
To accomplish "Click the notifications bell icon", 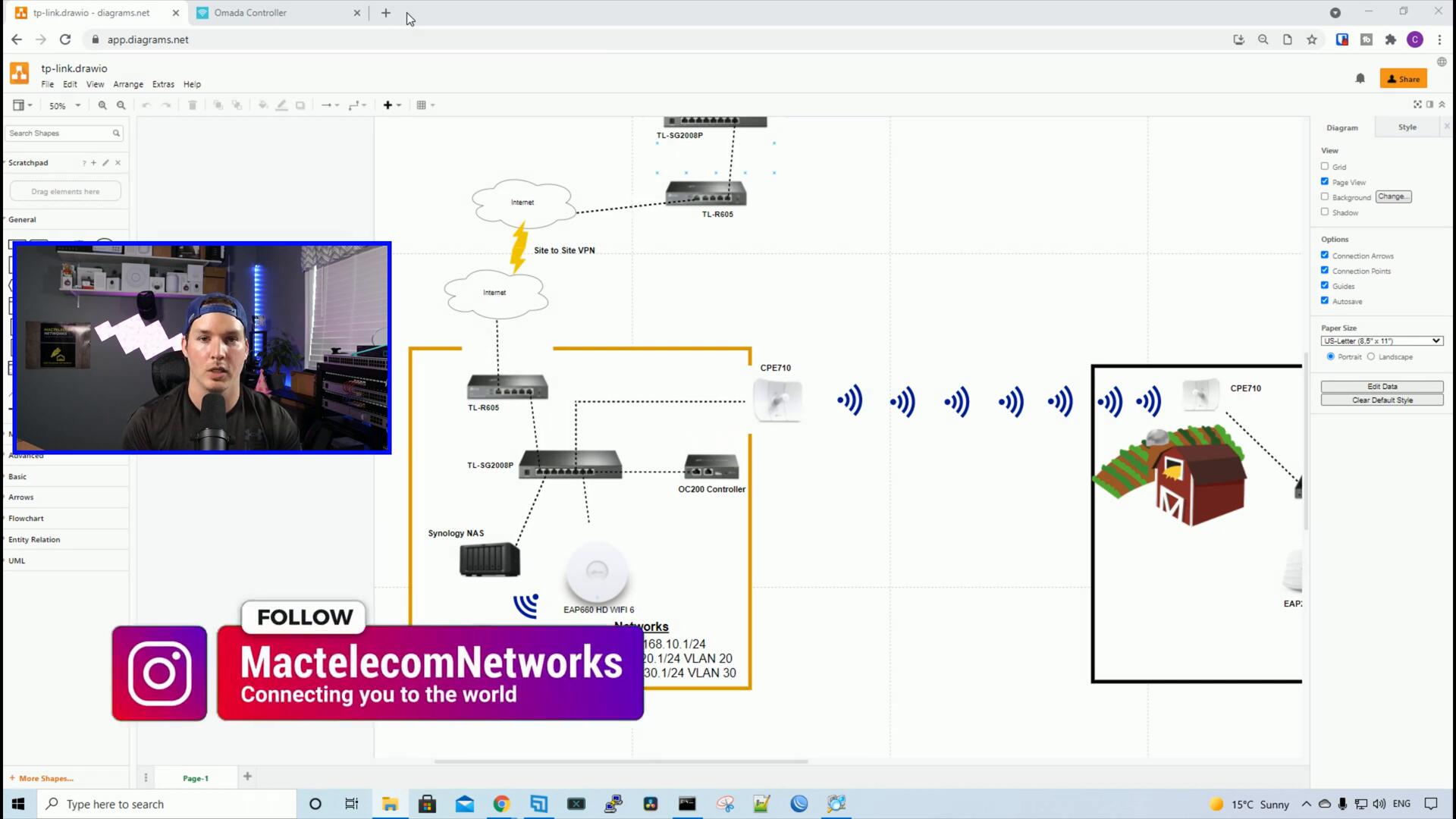I will (1360, 78).
